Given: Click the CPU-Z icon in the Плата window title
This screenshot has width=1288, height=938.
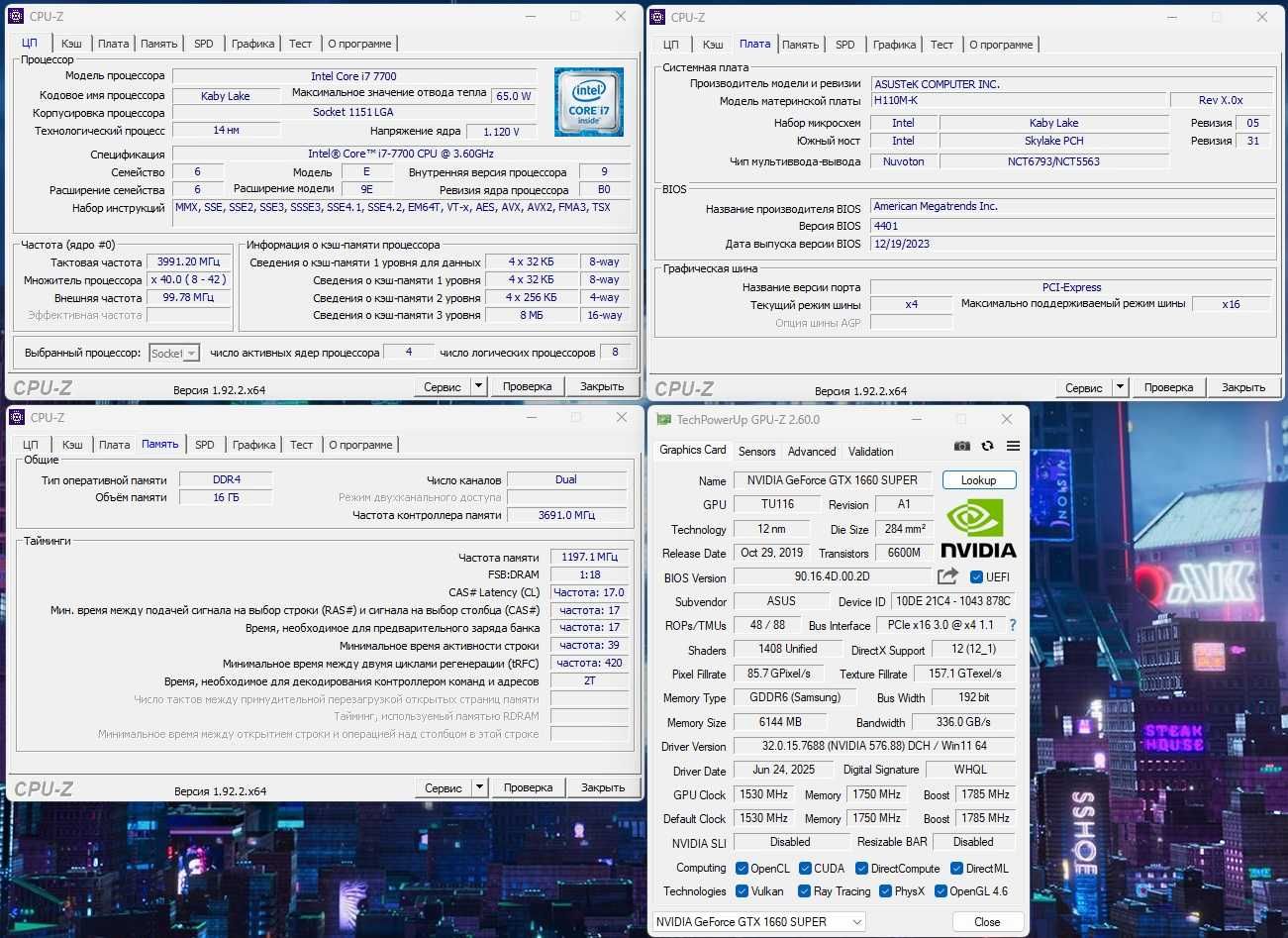Looking at the screenshot, I should pyautogui.click(x=657, y=17).
